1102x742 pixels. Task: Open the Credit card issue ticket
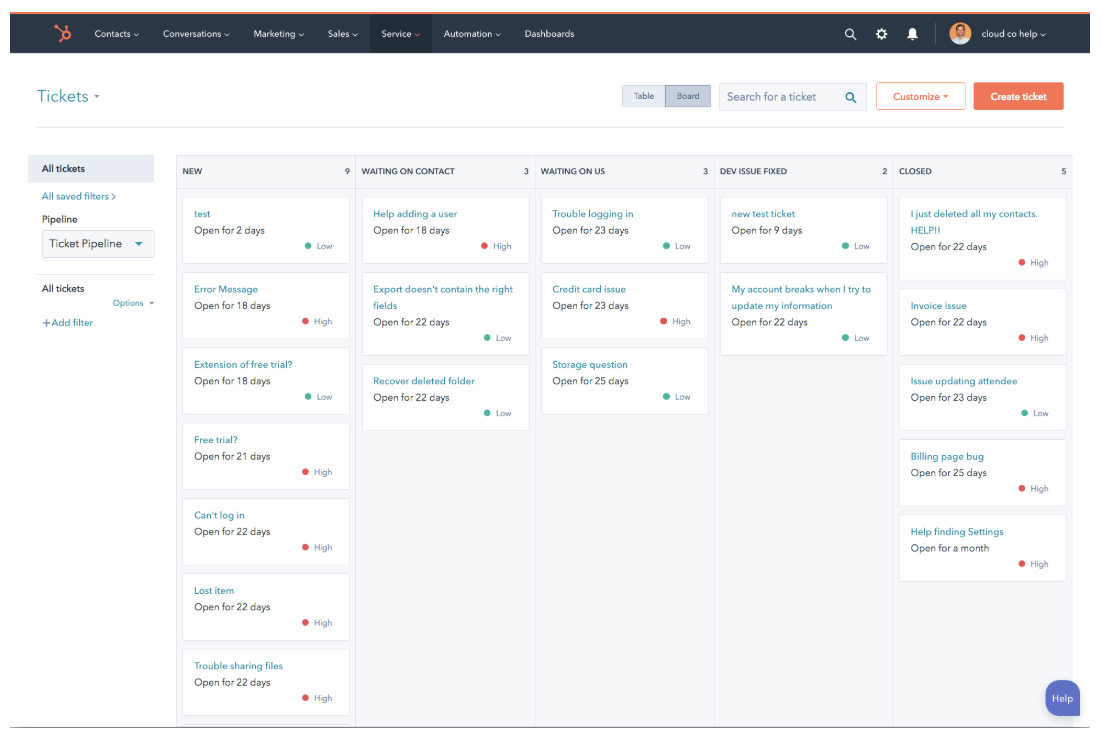[x=589, y=289]
